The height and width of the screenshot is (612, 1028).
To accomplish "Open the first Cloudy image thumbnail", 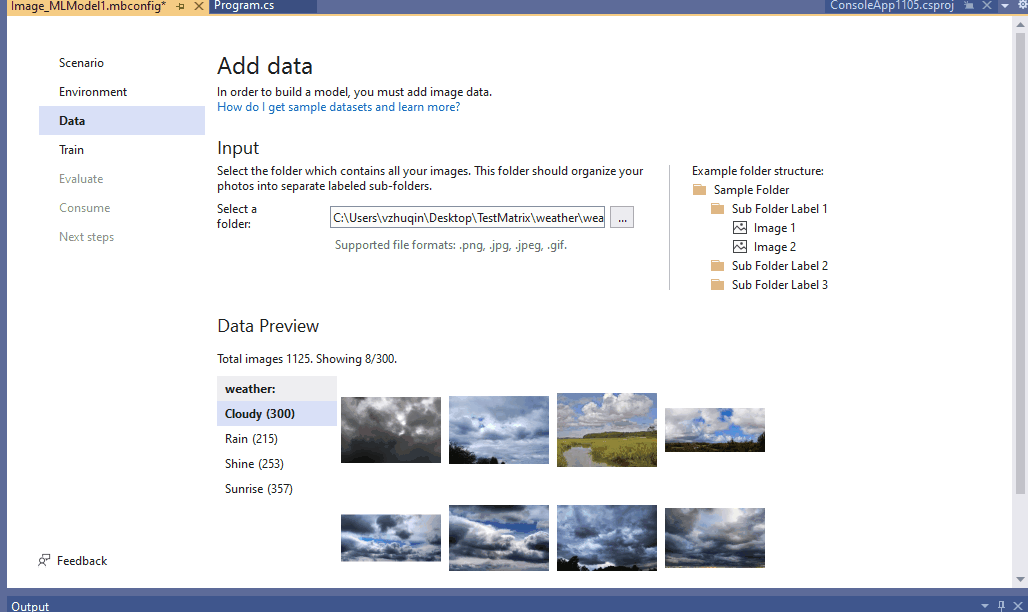I will coord(390,430).
